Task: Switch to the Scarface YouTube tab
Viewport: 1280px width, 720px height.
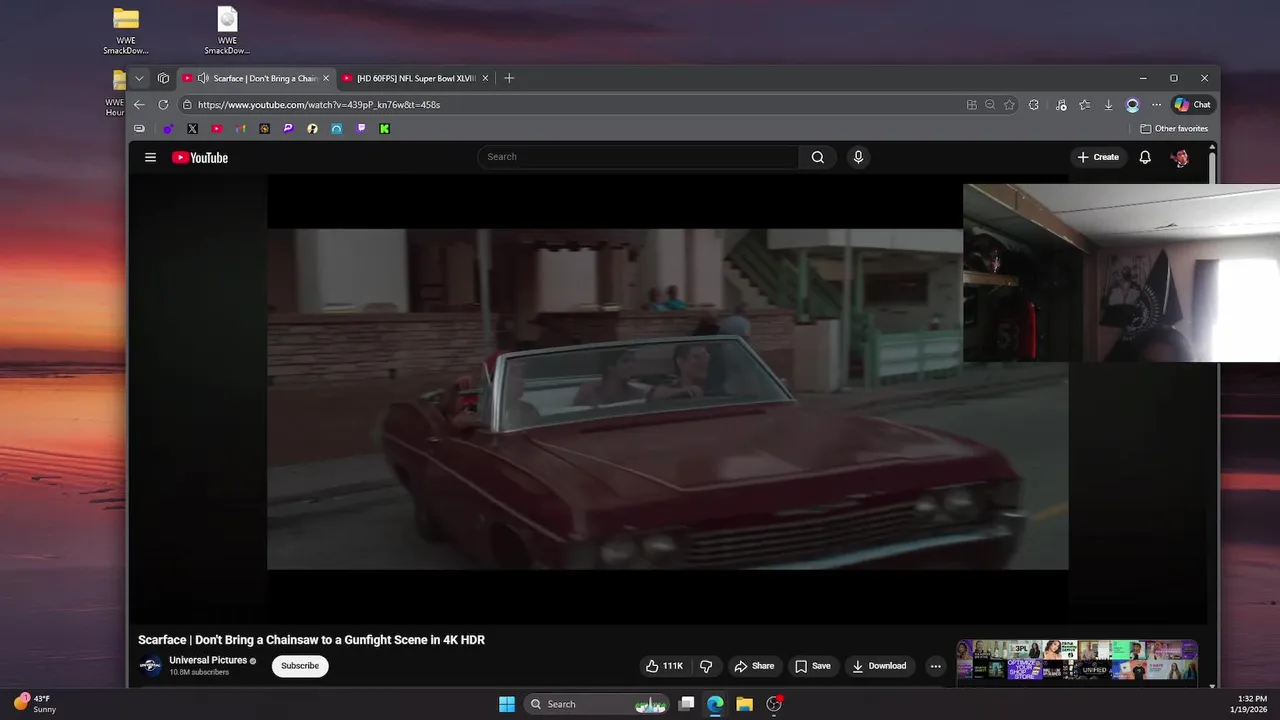Action: coord(255,78)
